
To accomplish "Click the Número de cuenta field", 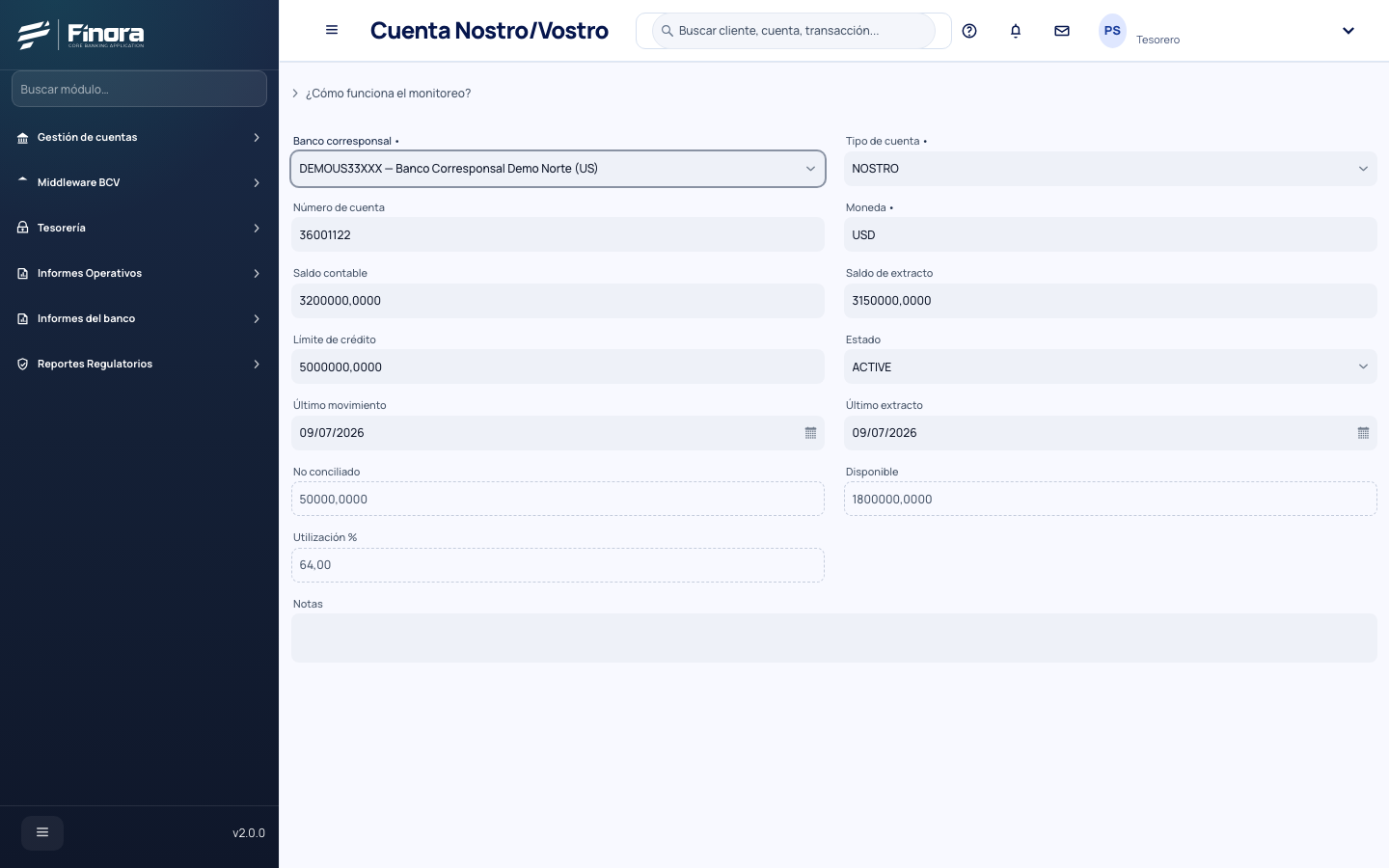I will pyautogui.click(x=558, y=235).
